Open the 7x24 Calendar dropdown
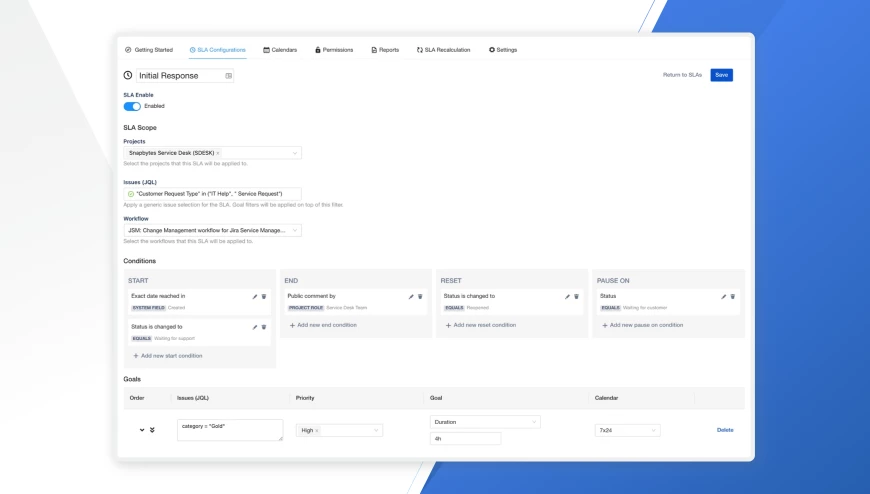 point(628,430)
